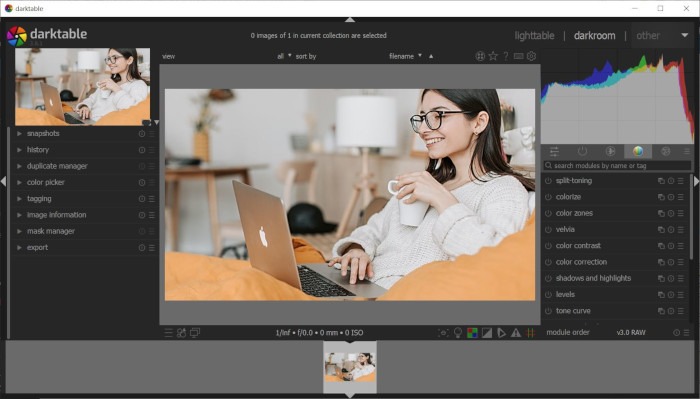Image resolution: width=700 pixels, height=399 pixels.
Task: Collapse the left panel using arrow
Action: click(3, 182)
